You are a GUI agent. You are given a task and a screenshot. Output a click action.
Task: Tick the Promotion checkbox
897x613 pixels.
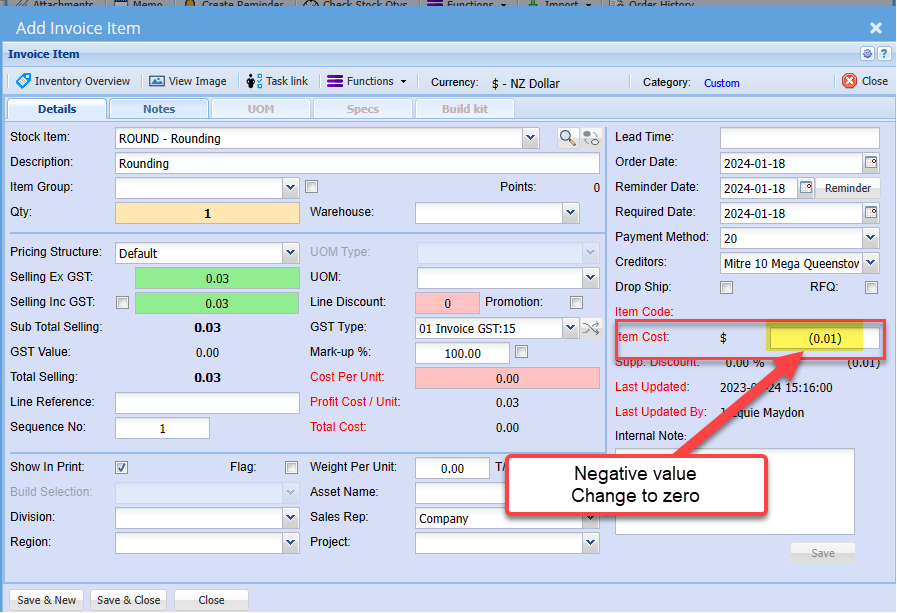pos(576,302)
